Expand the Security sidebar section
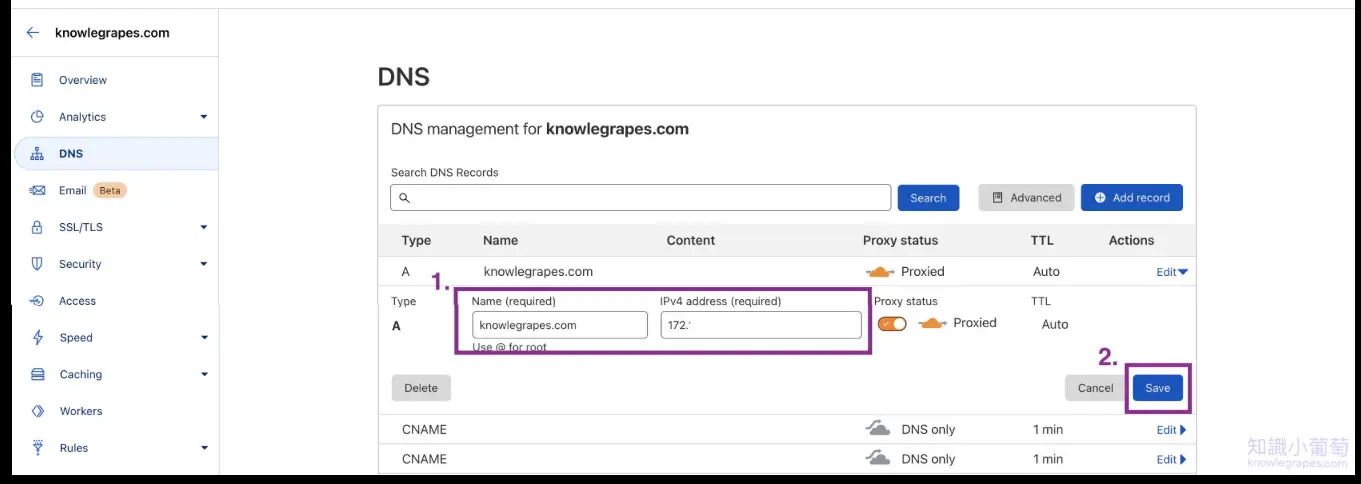The height and width of the screenshot is (484, 1361). point(204,264)
